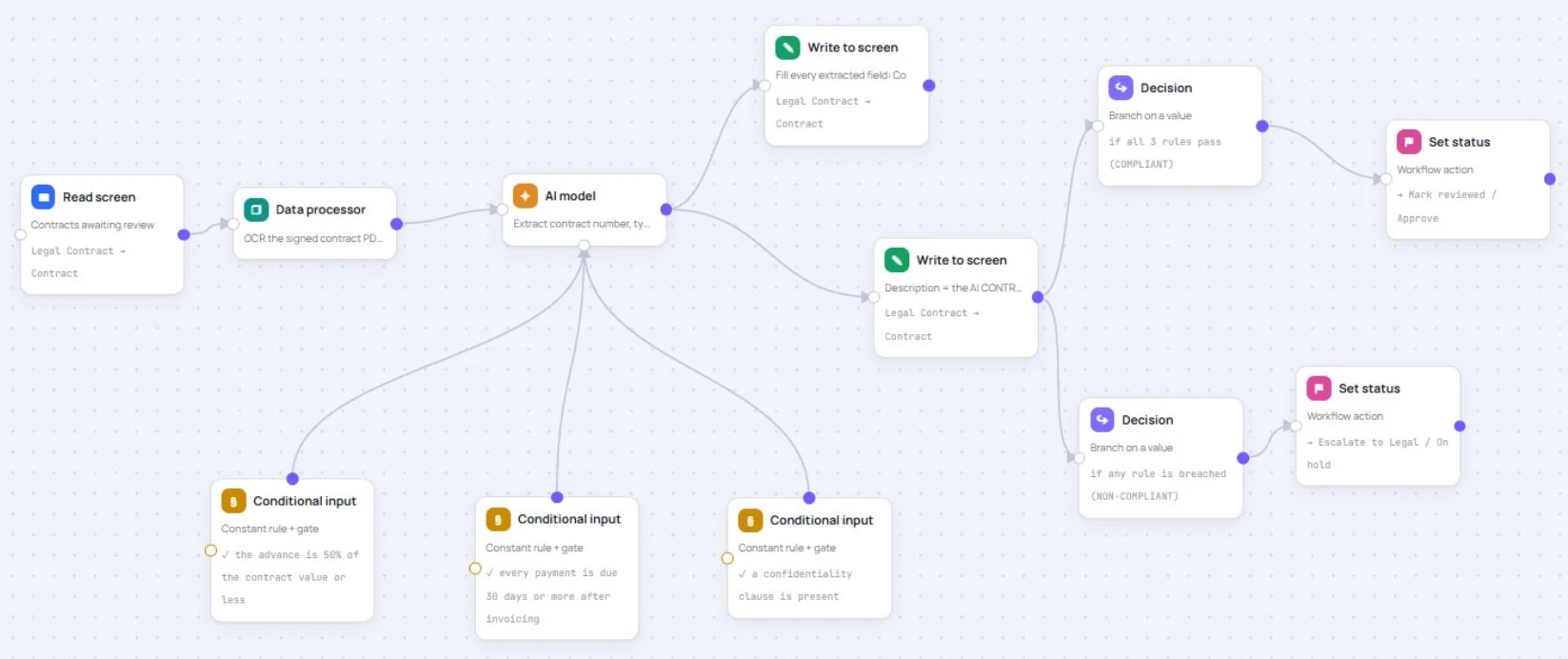The image size is (1568, 659).
Task: Click the input port of the 'Fill every extracted field' node
Action: (764, 86)
